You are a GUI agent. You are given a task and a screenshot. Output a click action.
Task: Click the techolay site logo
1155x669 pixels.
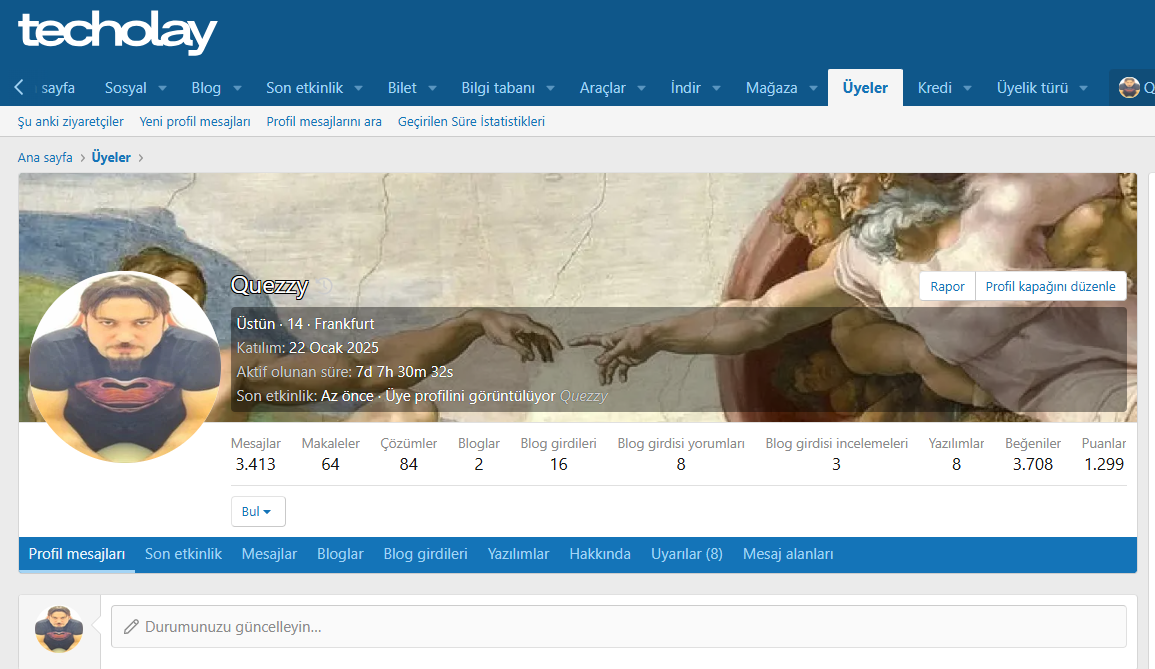[117, 32]
